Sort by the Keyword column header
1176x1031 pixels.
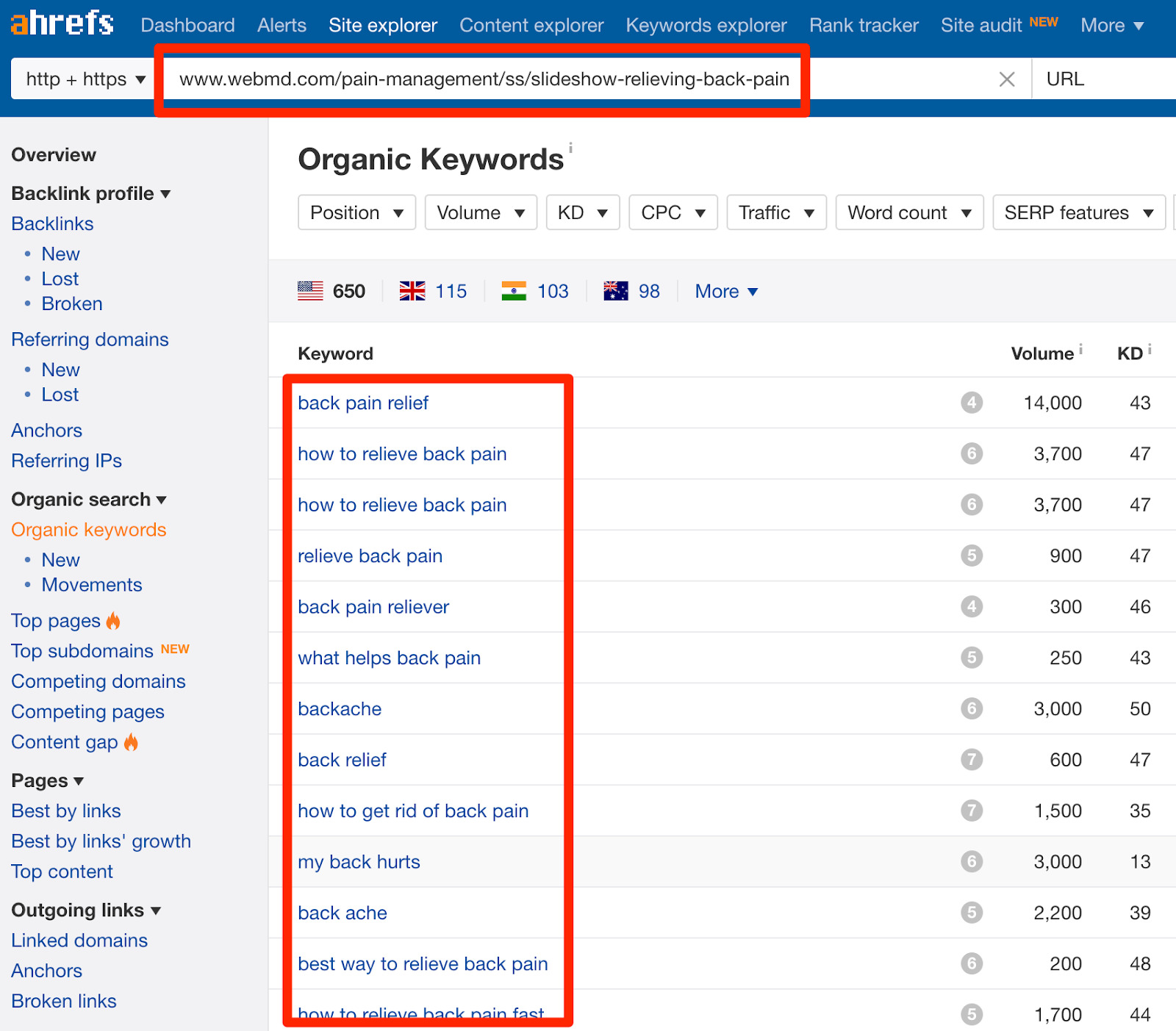click(335, 353)
